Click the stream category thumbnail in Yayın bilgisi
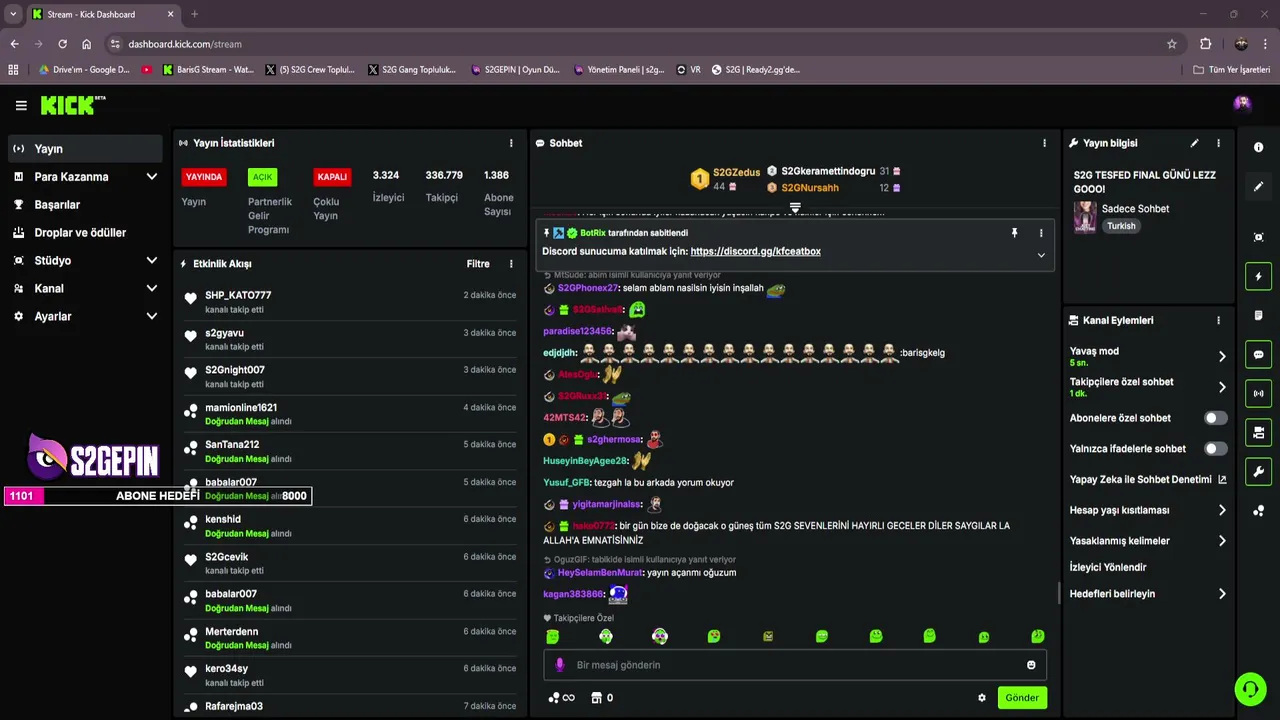This screenshot has height=720, width=1280. click(1085, 217)
